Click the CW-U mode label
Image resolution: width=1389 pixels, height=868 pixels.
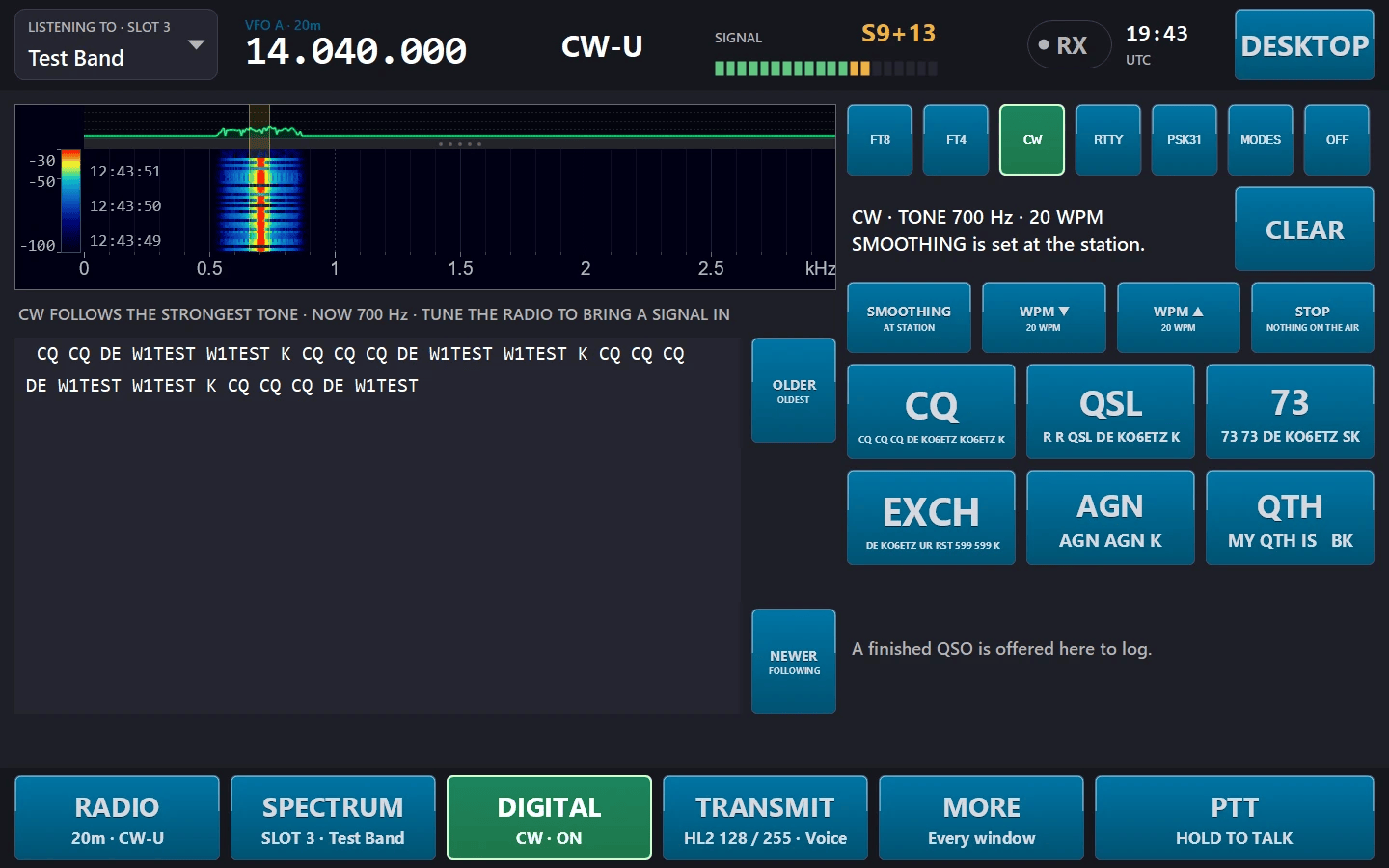coord(602,46)
